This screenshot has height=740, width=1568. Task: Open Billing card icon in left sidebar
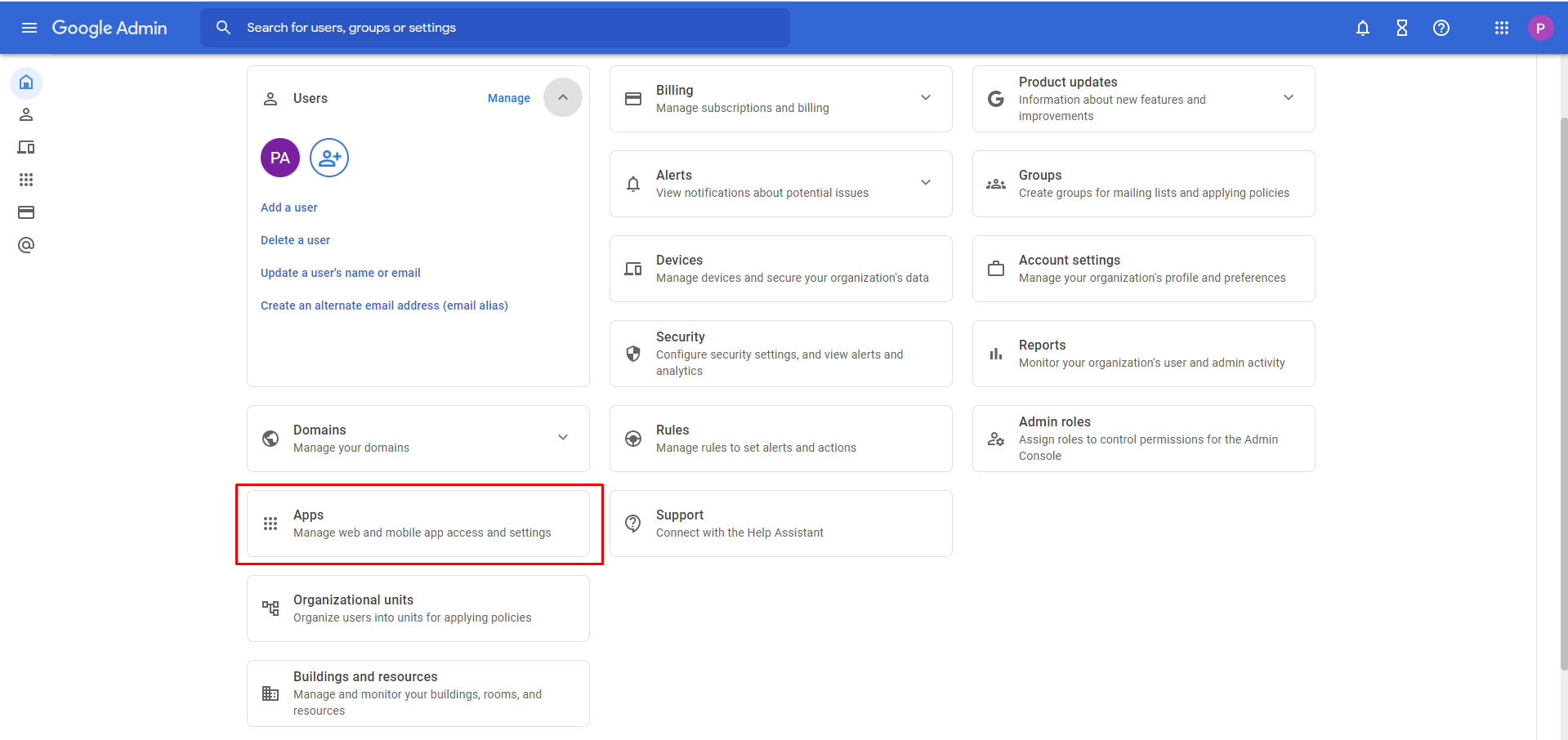point(26,212)
